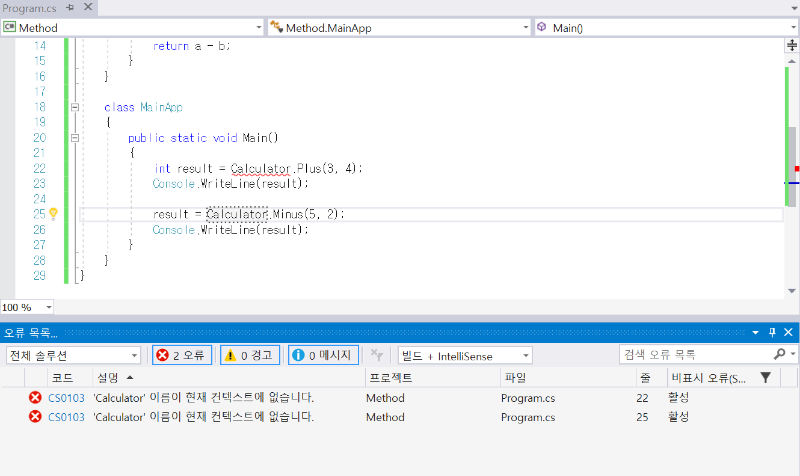This screenshot has width=800, height=476.
Task: Toggle the 0 경고 warnings filter
Action: click(250, 355)
